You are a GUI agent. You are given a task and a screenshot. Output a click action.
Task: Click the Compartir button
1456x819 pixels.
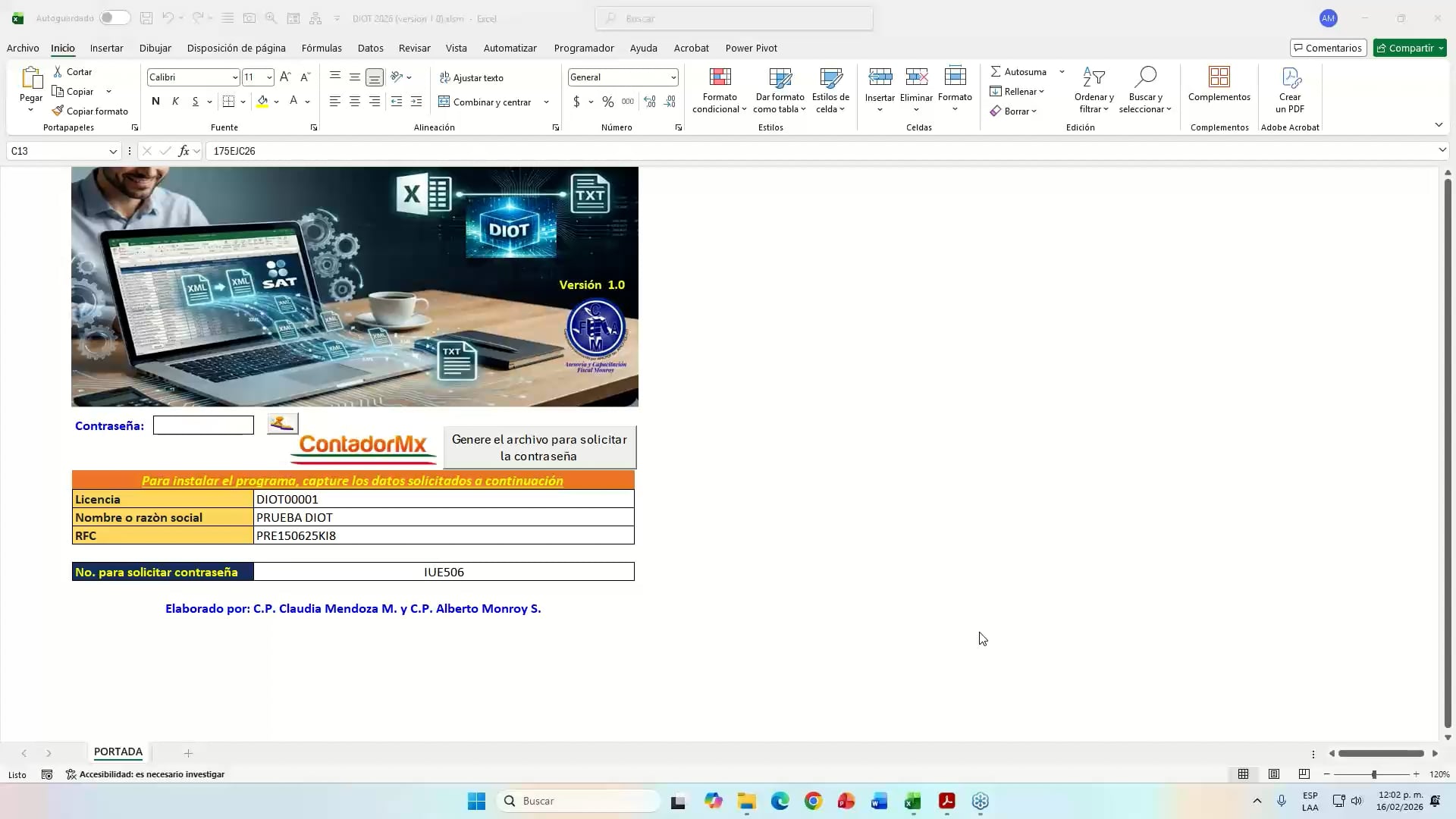[x=1410, y=48]
